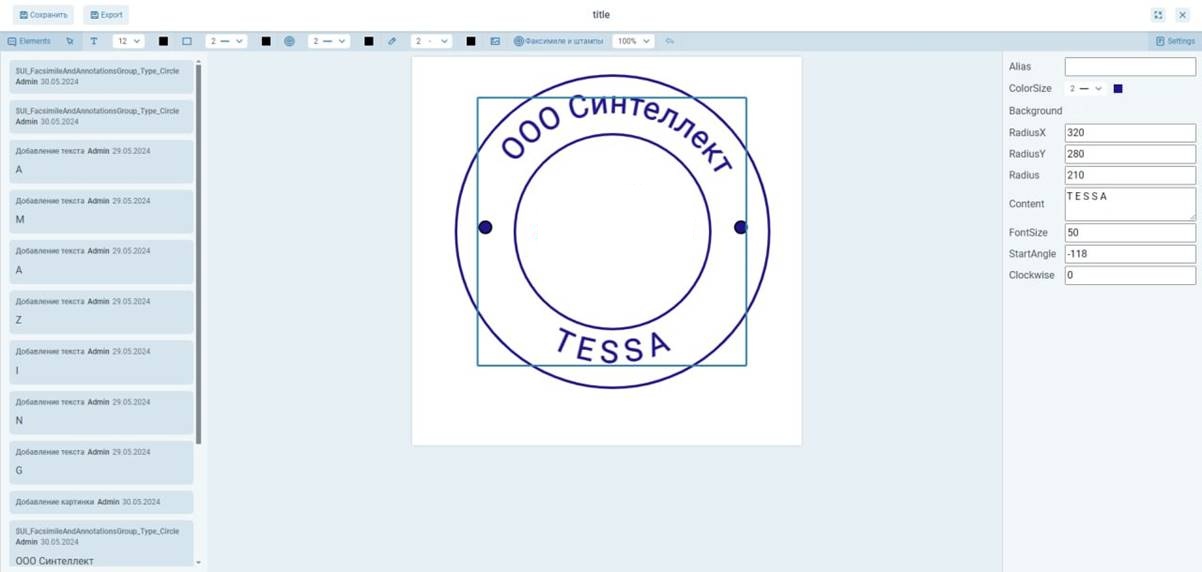Select the pencil drawing tool

coord(392,41)
